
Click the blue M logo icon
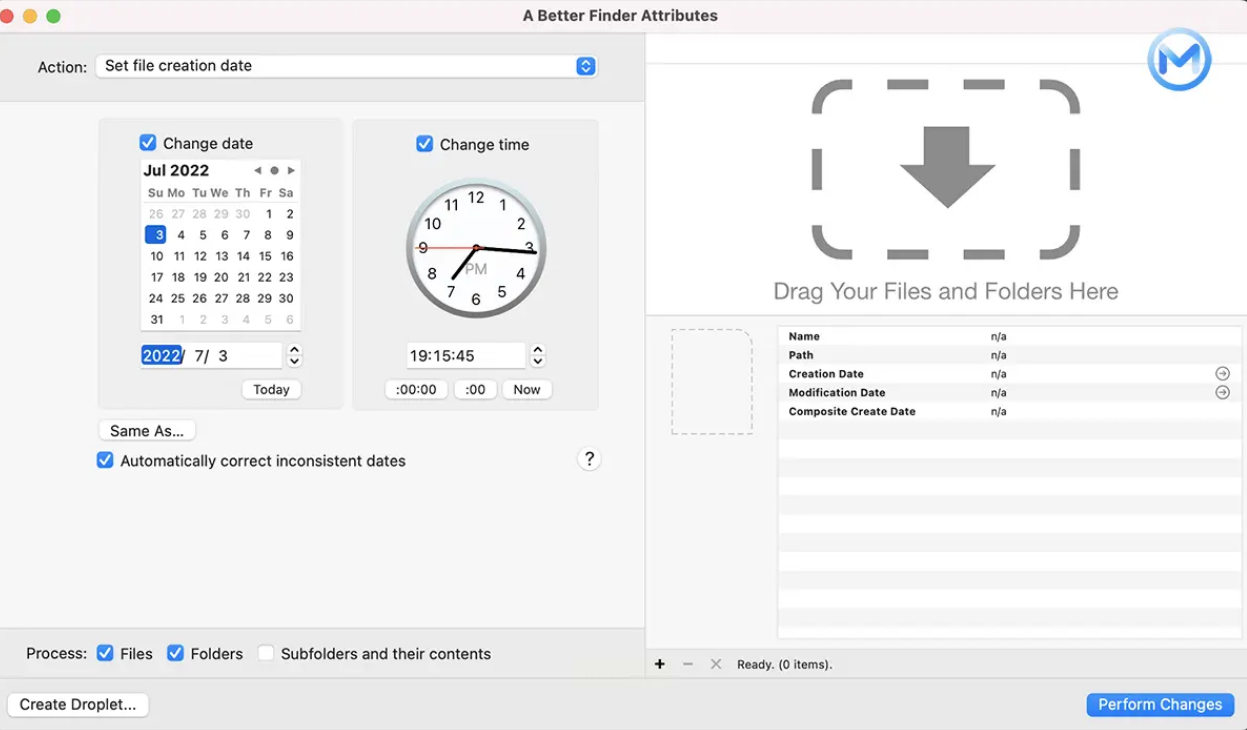(x=1179, y=59)
